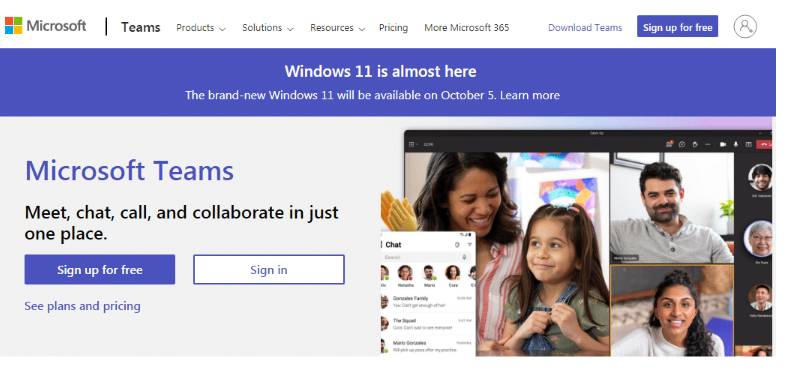The image size is (800, 370).
Task: Click the microphone icon in the hero meeting toolbar
Action: pos(736,144)
